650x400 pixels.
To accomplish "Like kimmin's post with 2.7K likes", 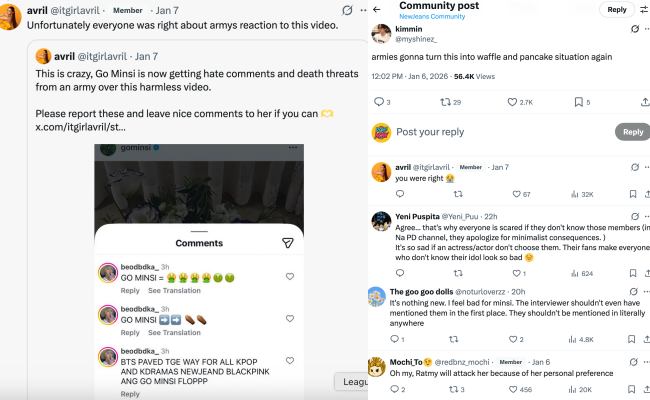I will [513, 102].
